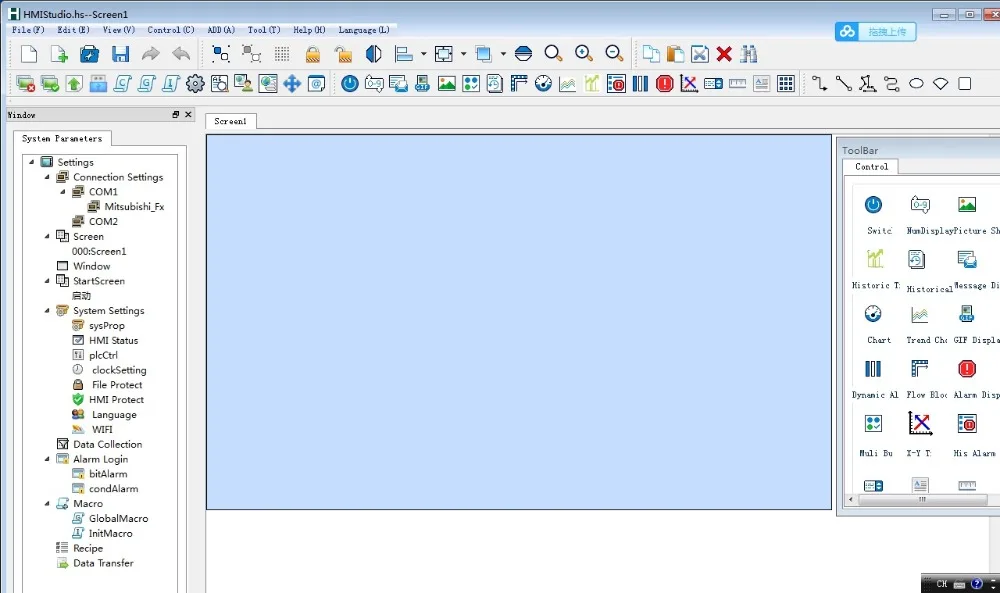Click the ToolBar panel horizontal scrollbar
This screenshot has width=1000, height=593.
pyautogui.click(x=923, y=500)
